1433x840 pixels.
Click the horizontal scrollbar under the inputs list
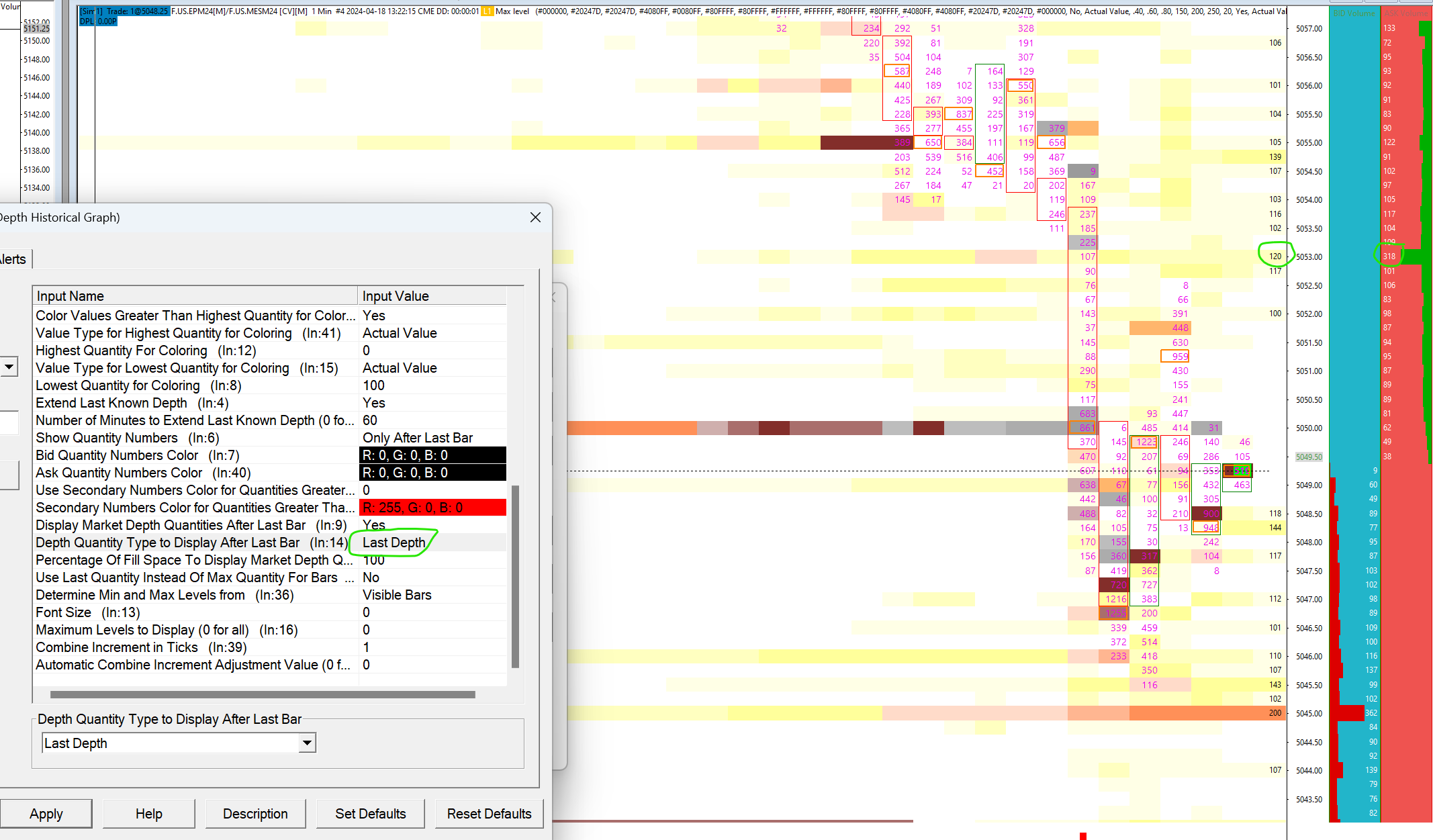tap(262, 694)
